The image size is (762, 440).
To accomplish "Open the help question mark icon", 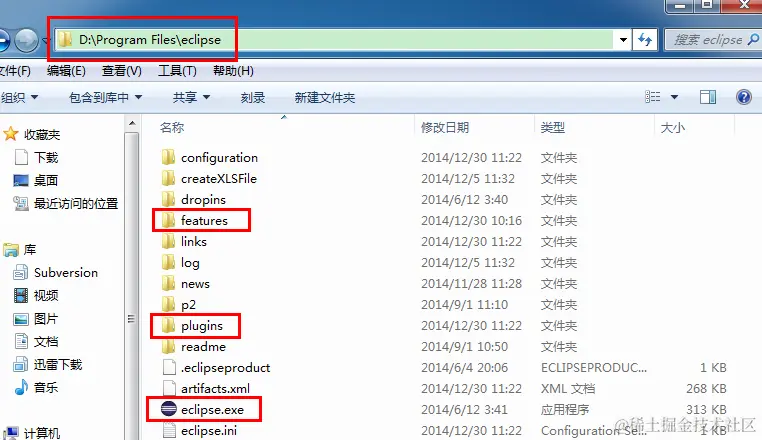I will tap(744, 97).
